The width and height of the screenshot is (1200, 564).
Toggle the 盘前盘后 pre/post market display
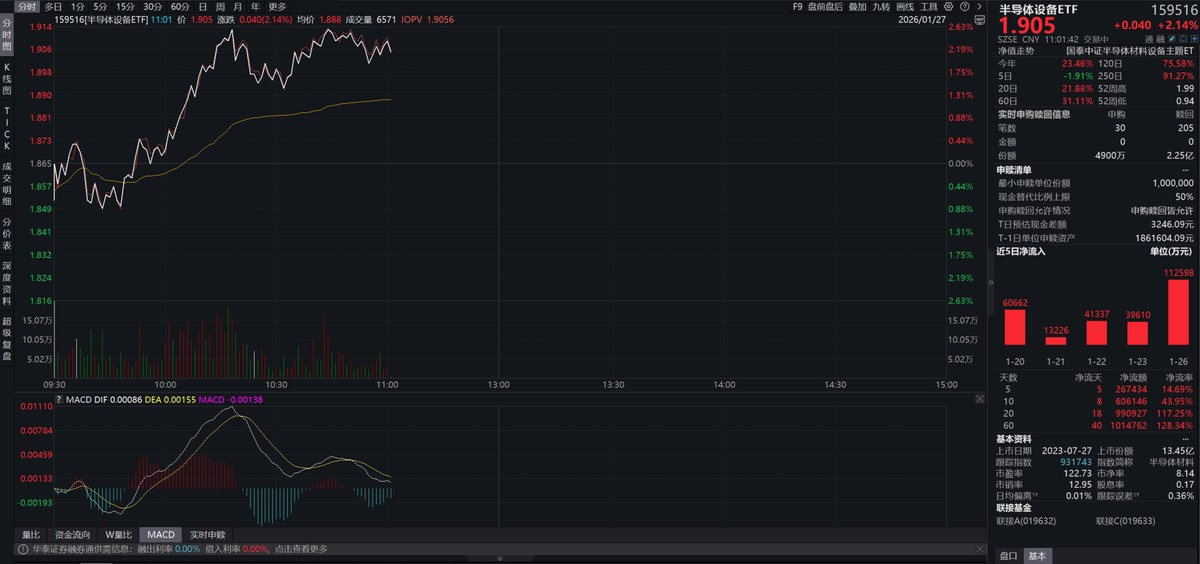(826, 6)
